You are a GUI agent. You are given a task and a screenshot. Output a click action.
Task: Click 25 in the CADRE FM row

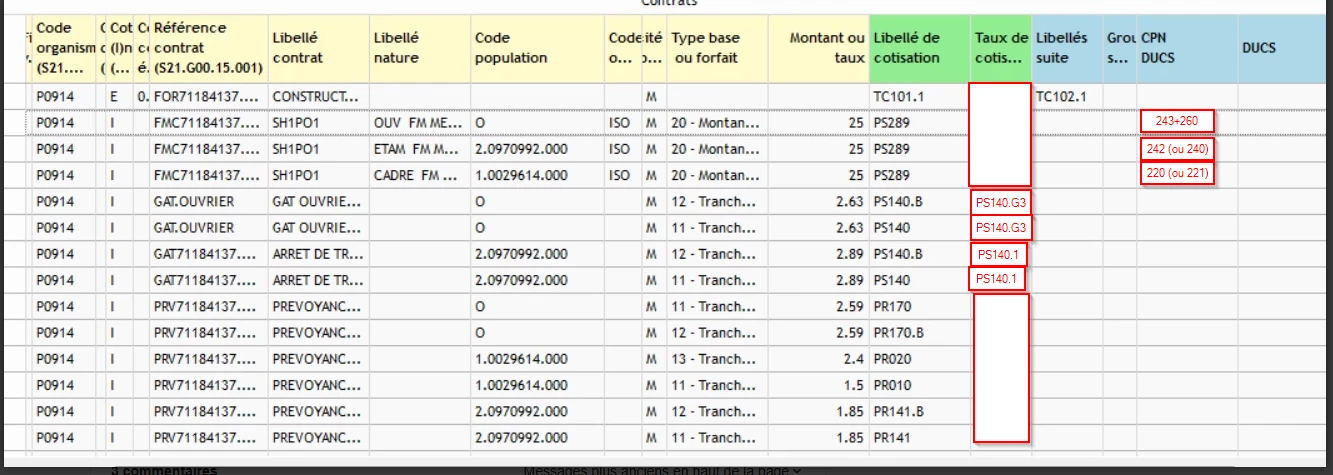819,175
